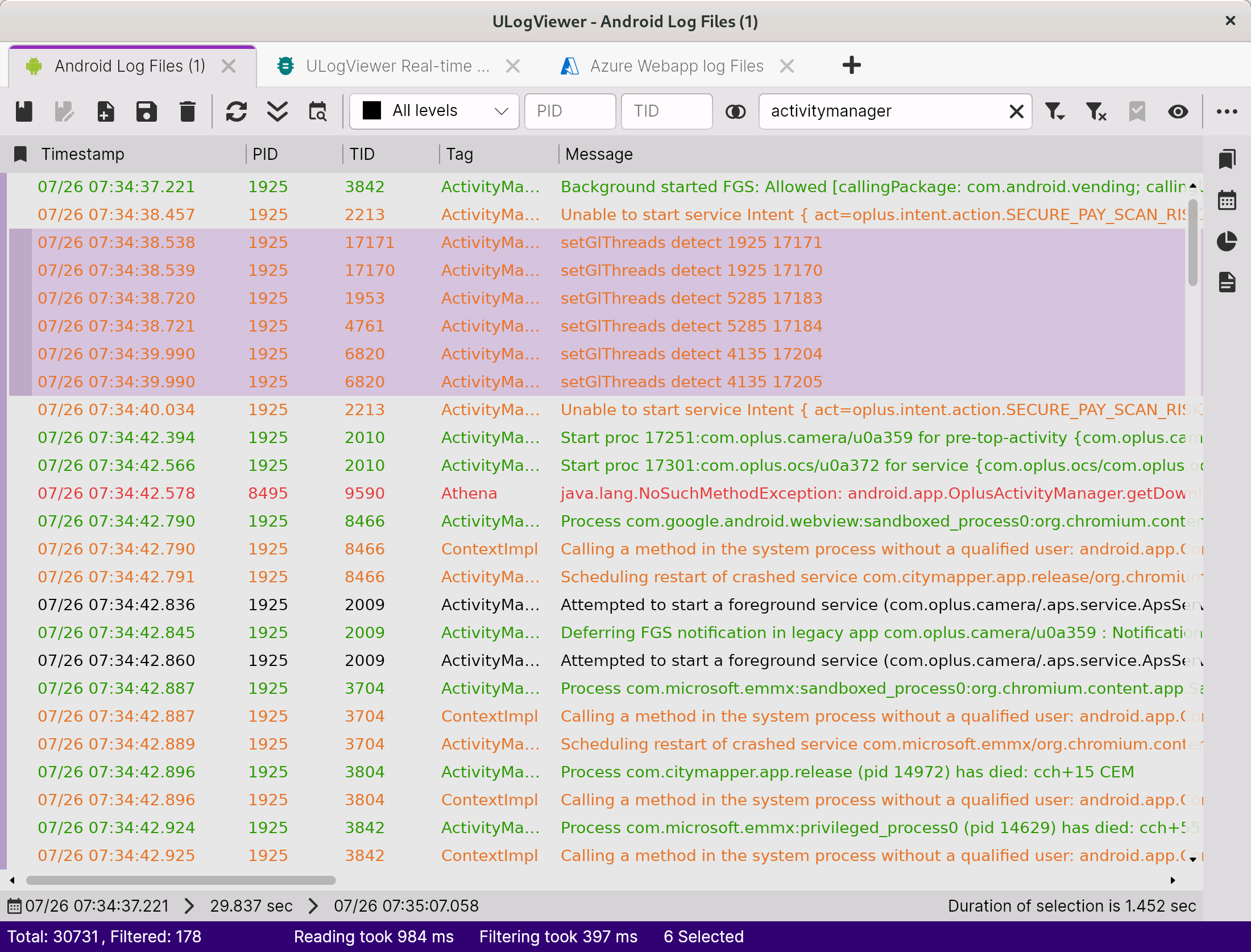Save logs using the save-as icon
Image resolution: width=1251 pixels, height=952 pixels.
pyautogui.click(x=146, y=111)
